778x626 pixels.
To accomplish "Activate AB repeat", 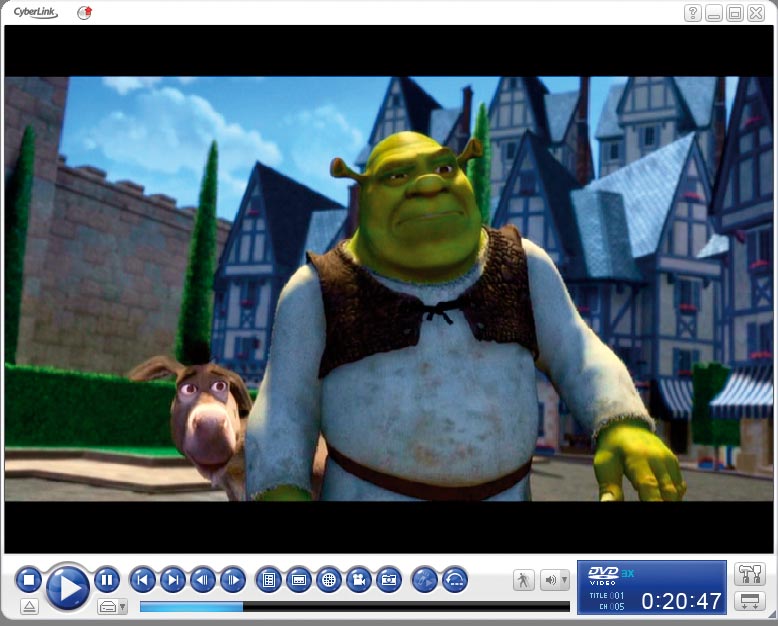I will click(x=454, y=579).
